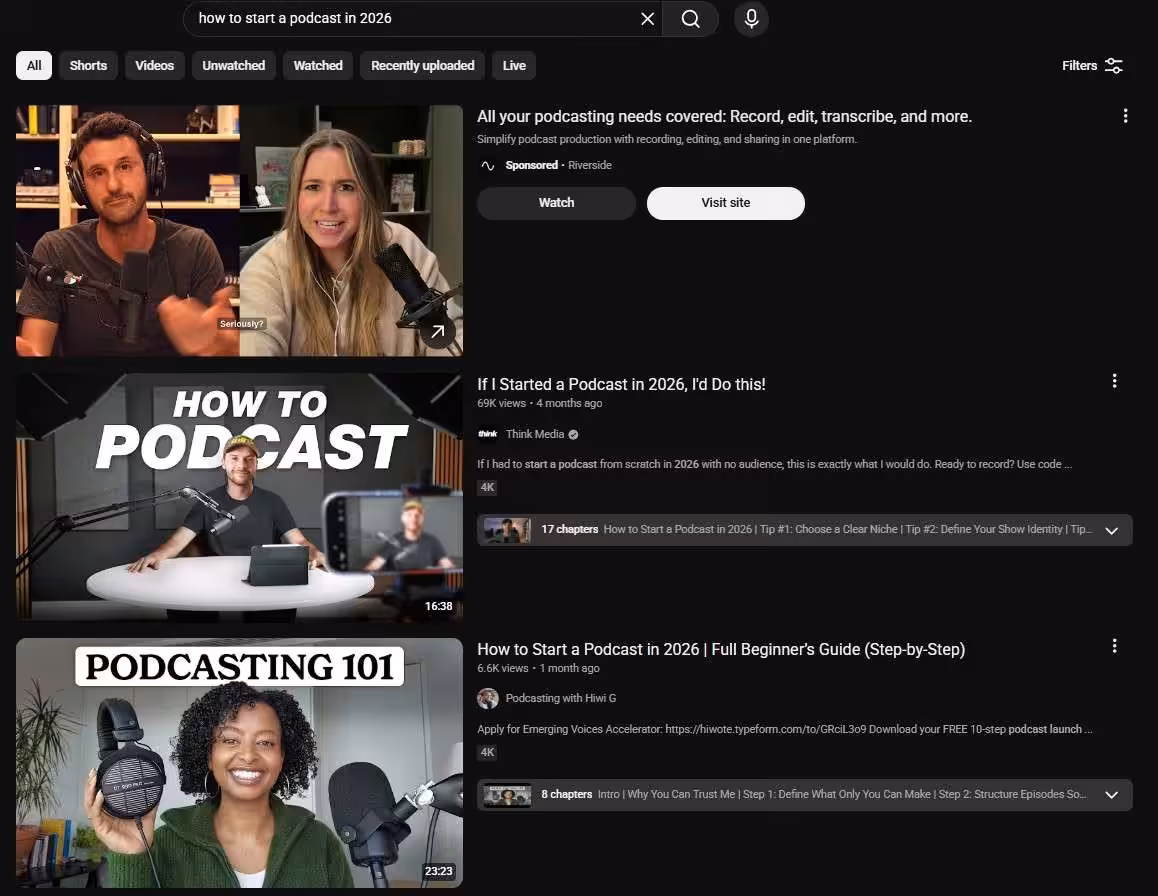Image resolution: width=1158 pixels, height=896 pixels.
Task: Open three-dot menu for Full Beginner's Guide video
Action: [1114, 646]
